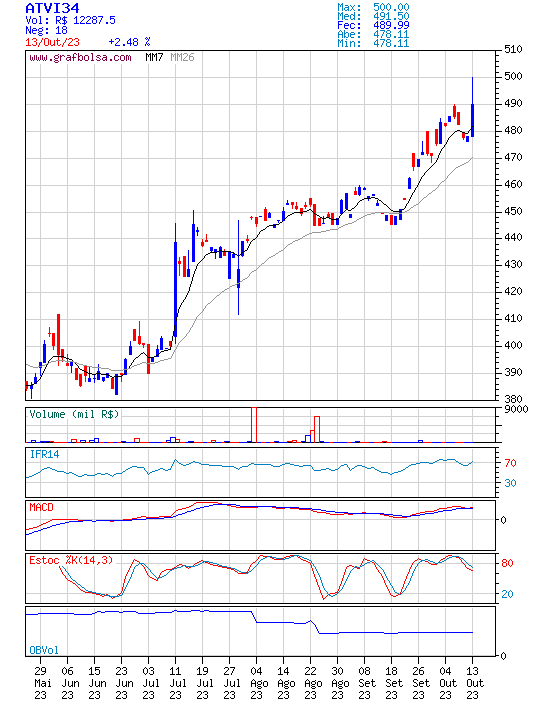This screenshot has width=545, height=720.
Task: Click the Max: 500.00 value
Action: 373,7
